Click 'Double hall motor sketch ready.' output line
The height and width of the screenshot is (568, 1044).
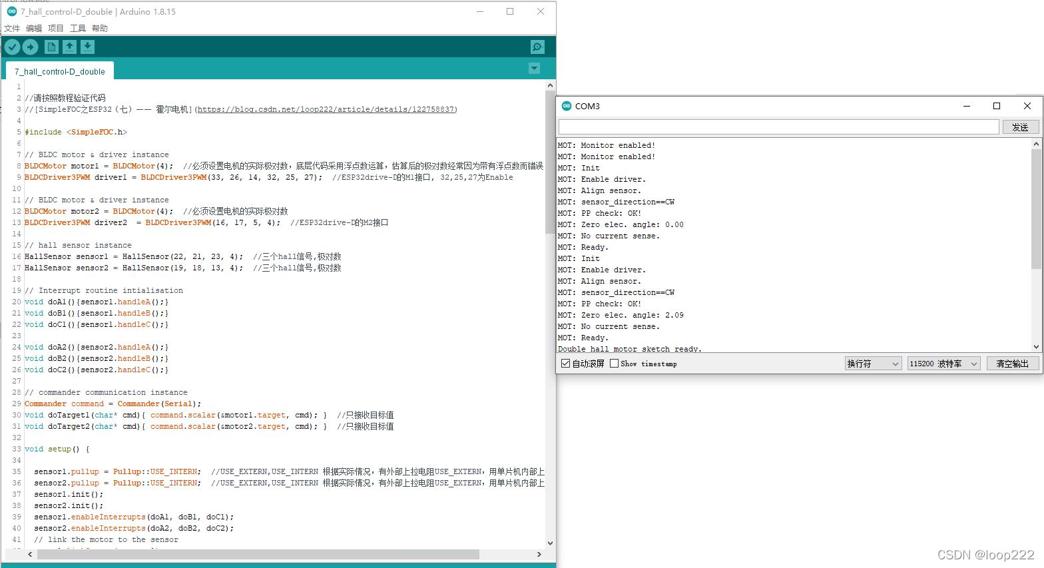630,348
